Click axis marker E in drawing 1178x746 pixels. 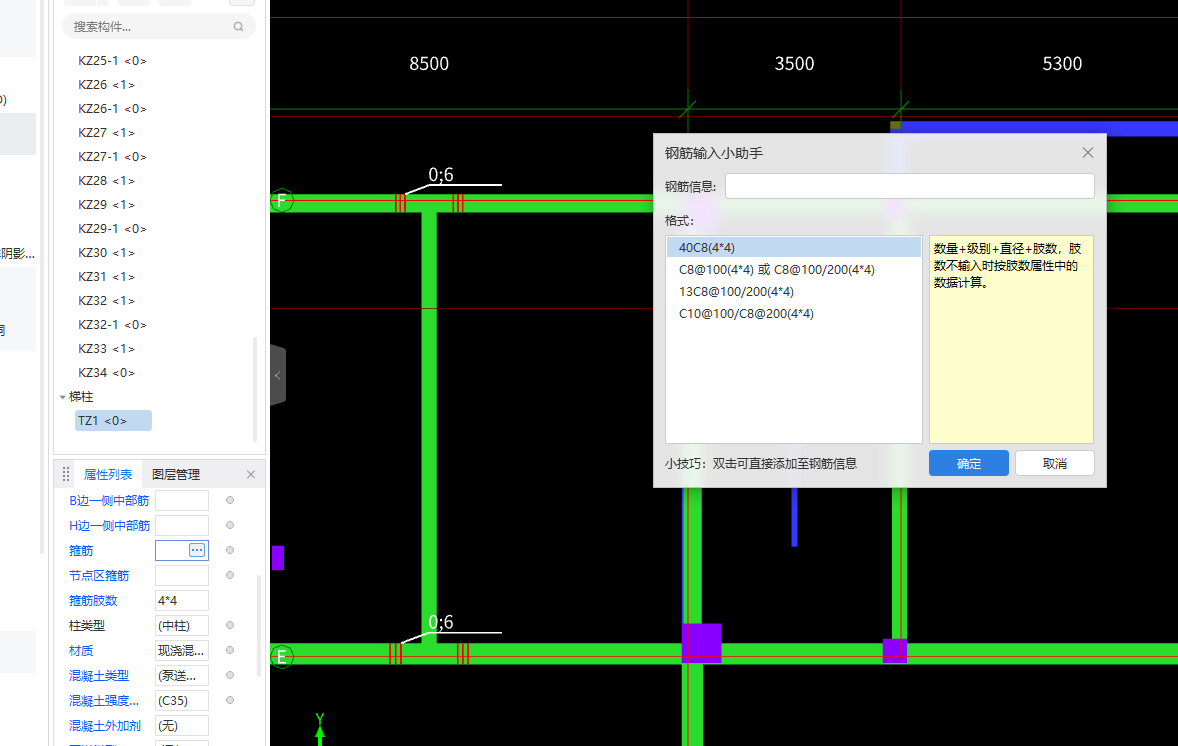pos(281,657)
